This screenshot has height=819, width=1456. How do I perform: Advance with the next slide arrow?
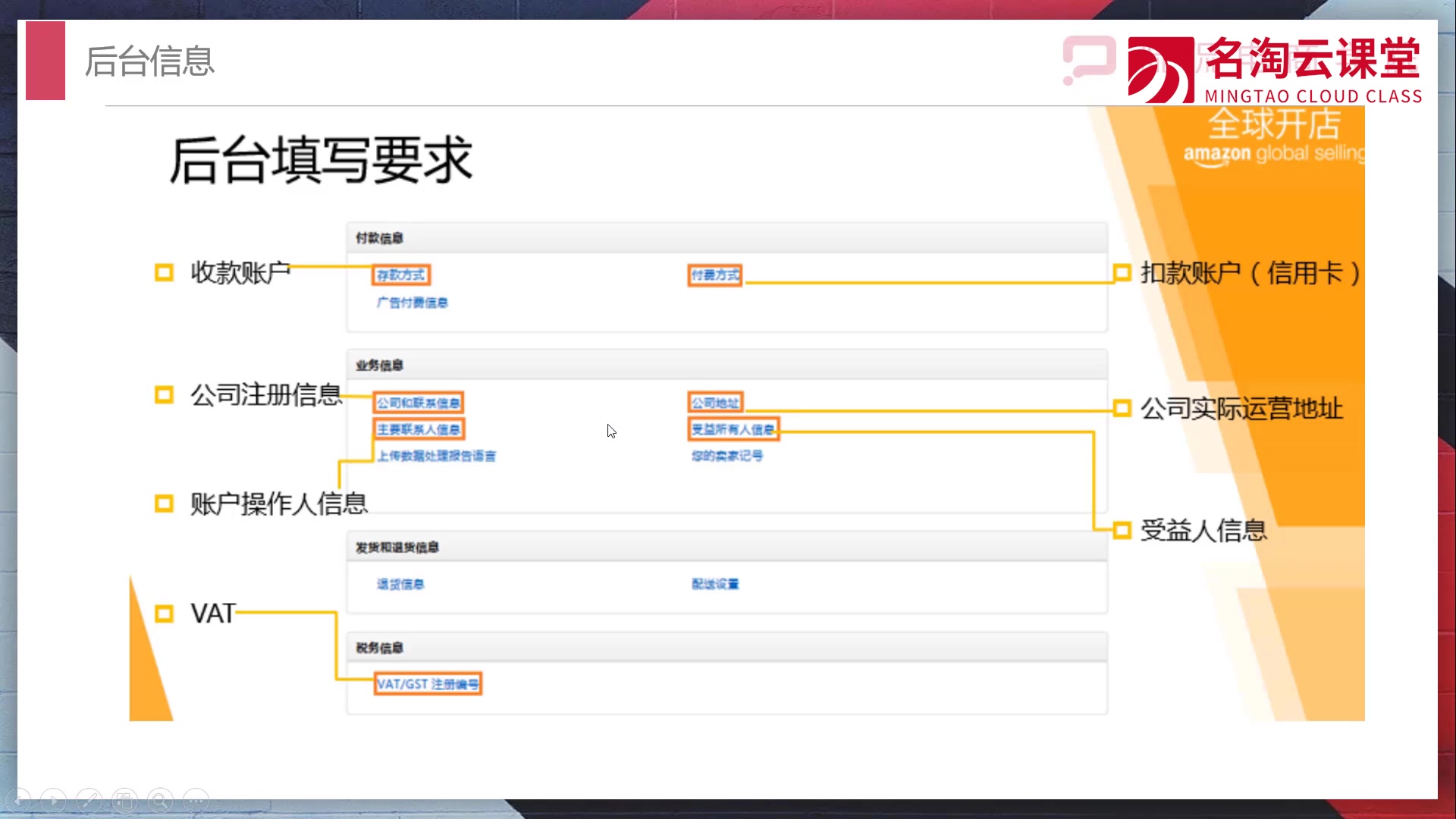click(x=54, y=800)
